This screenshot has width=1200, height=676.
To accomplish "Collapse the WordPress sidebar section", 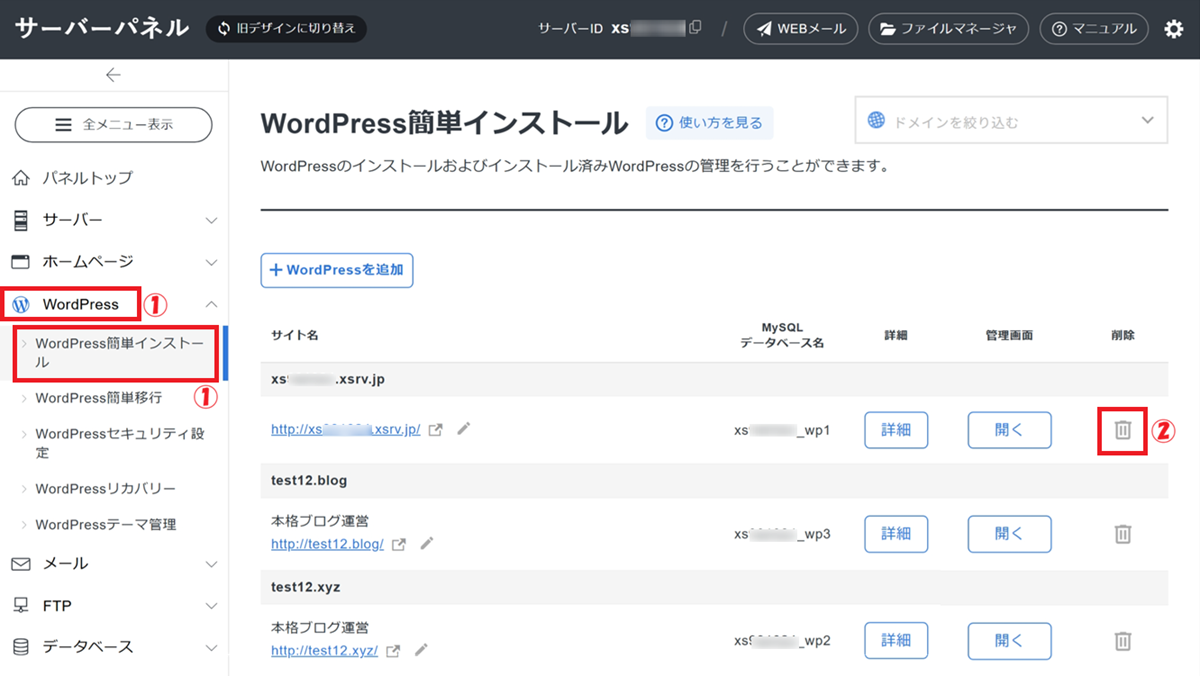I will 211,304.
